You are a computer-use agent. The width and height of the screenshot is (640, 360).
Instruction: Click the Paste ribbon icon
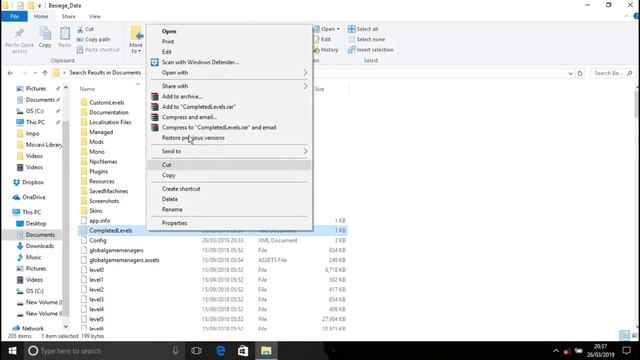point(64,38)
